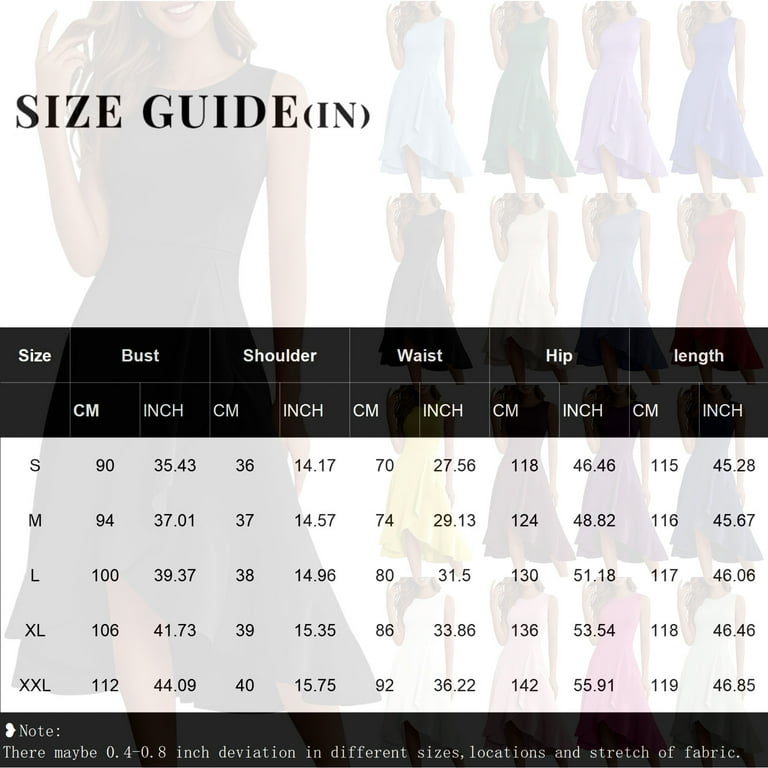768x768 pixels.
Task: Click the bold CM subheader under Bust
Action: point(86,410)
